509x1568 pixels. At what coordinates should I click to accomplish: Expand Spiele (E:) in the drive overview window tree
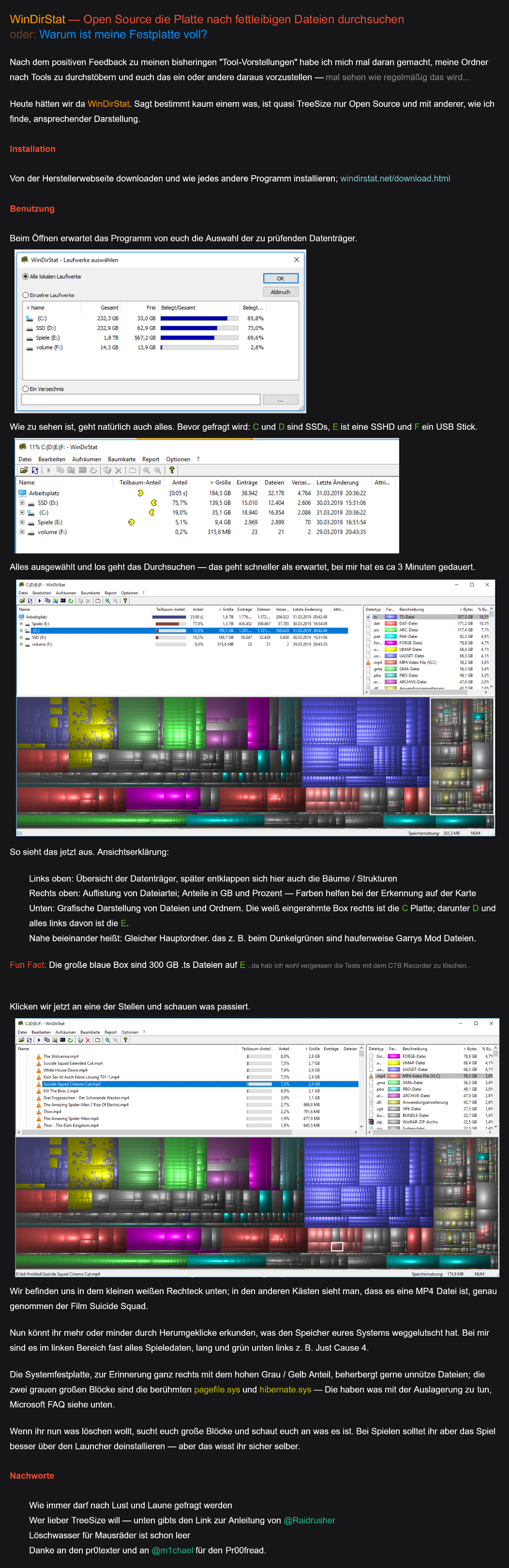tap(21, 623)
